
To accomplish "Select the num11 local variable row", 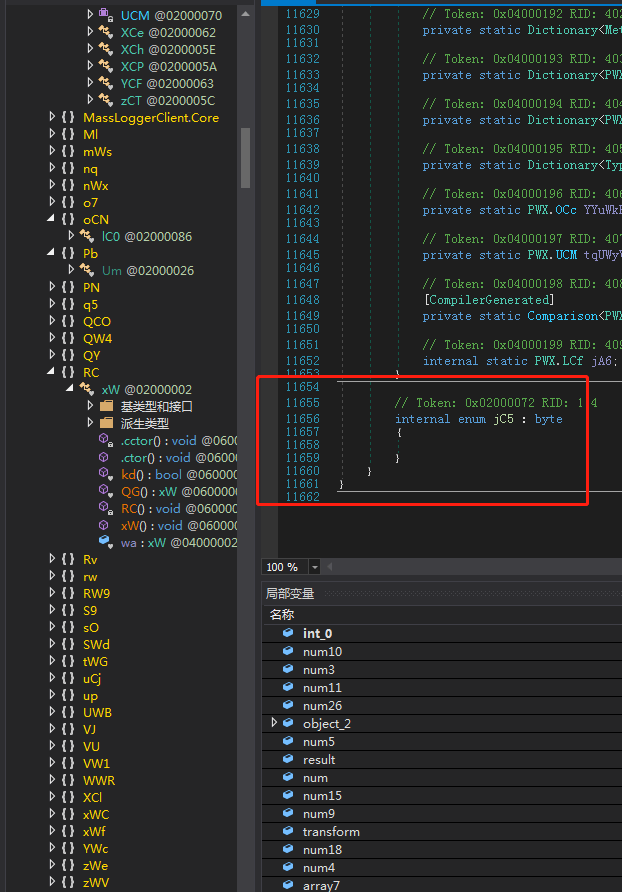I will coord(442,687).
